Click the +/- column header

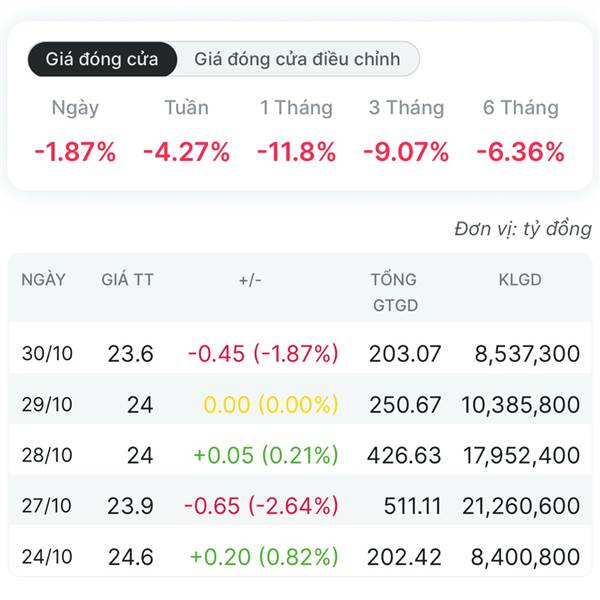pos(250,280)
